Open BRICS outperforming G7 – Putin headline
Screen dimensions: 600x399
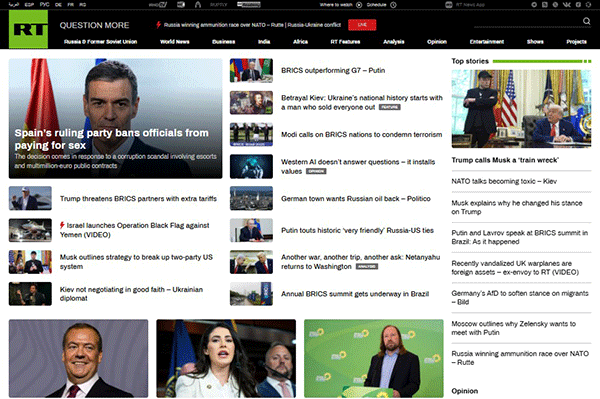coord(333,70)
